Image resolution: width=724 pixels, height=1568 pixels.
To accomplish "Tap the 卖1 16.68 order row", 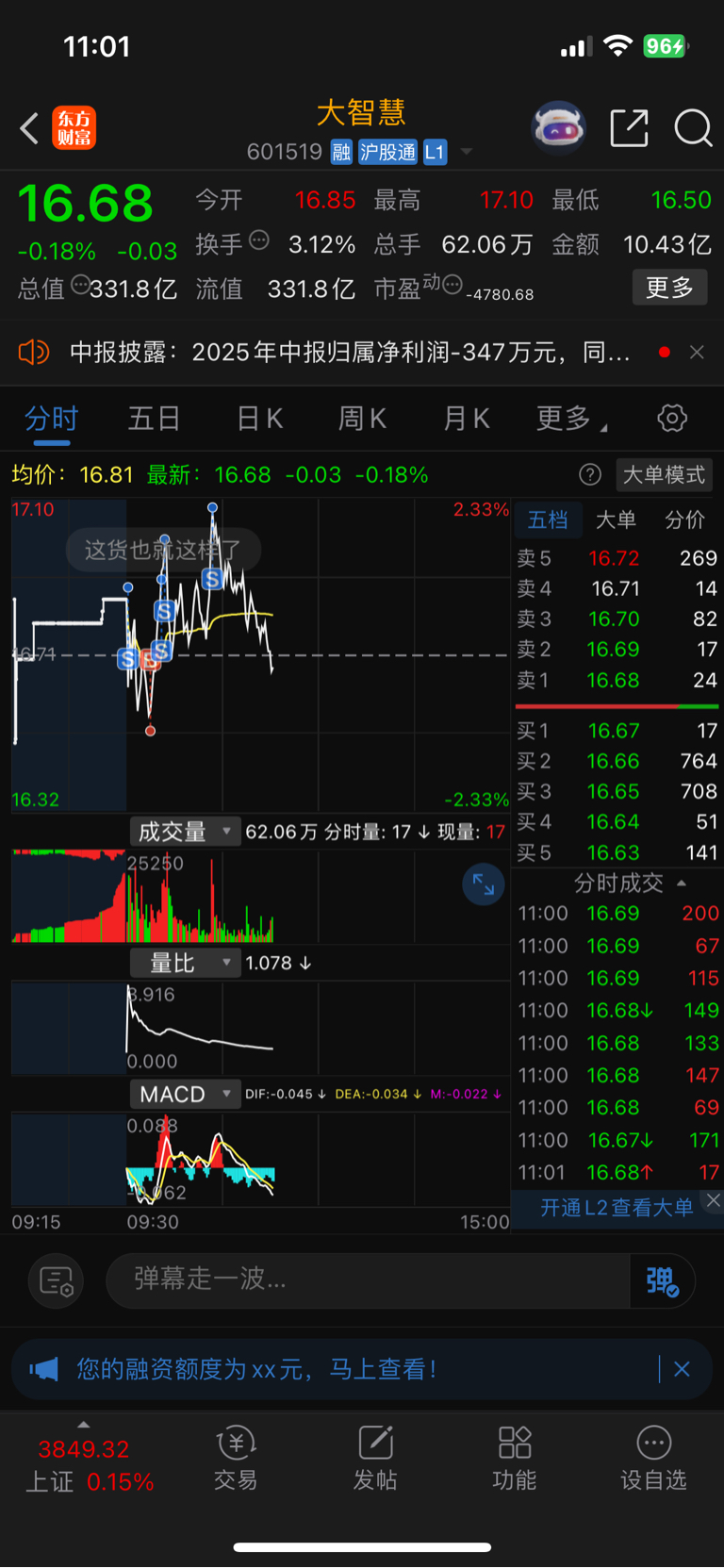I will 617,680.
